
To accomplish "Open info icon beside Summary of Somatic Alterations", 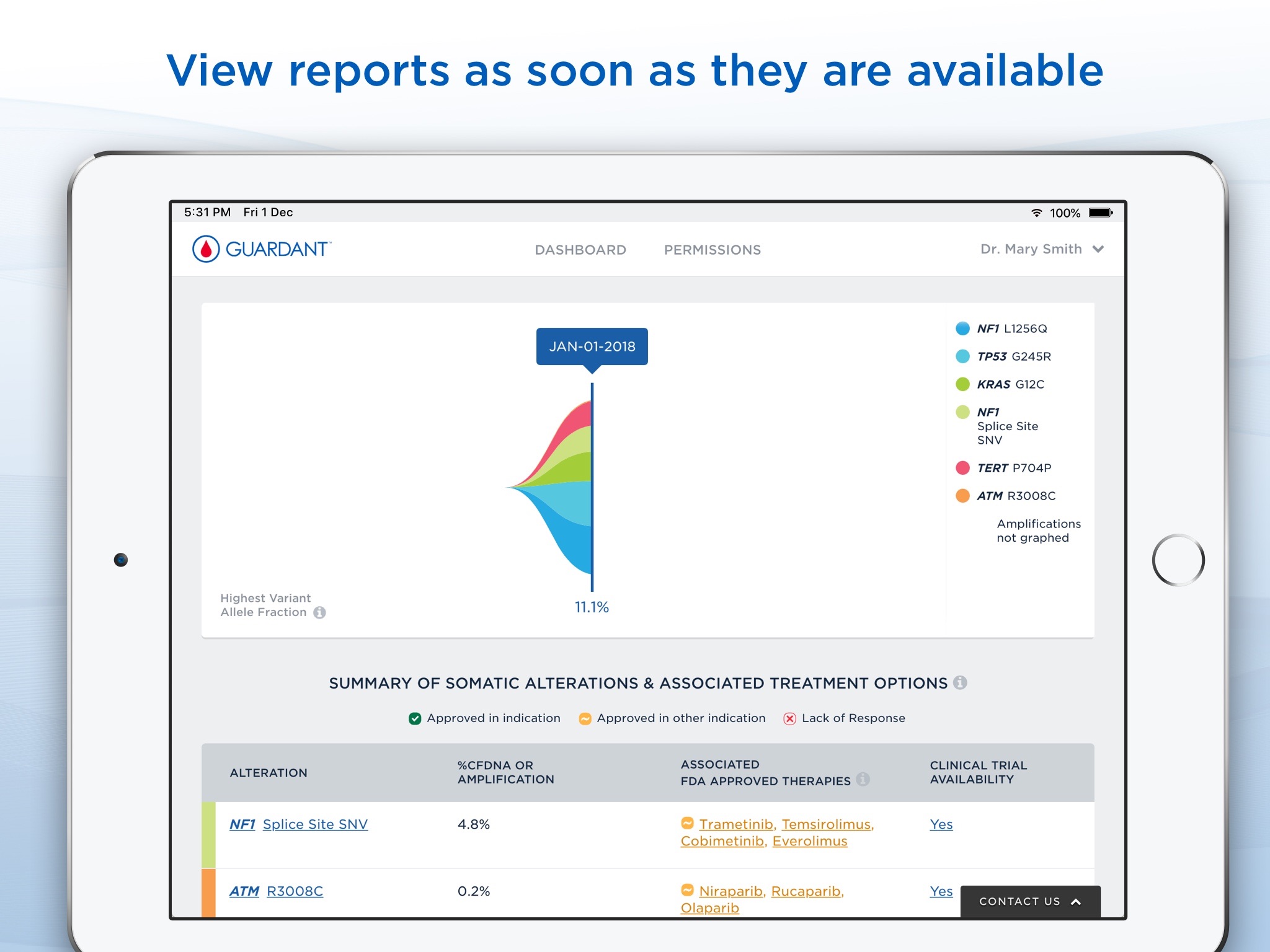I will 960,682.
